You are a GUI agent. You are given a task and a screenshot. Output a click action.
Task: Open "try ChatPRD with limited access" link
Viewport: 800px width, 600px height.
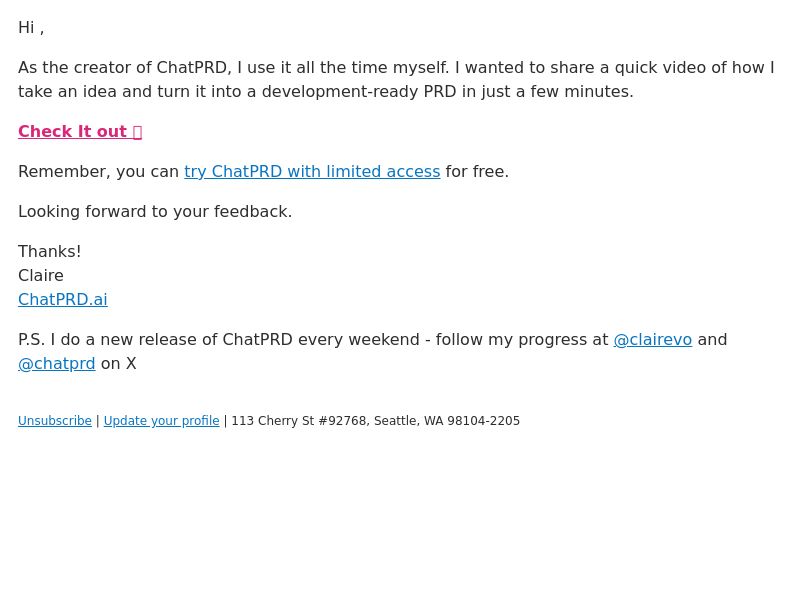point(312,171)
